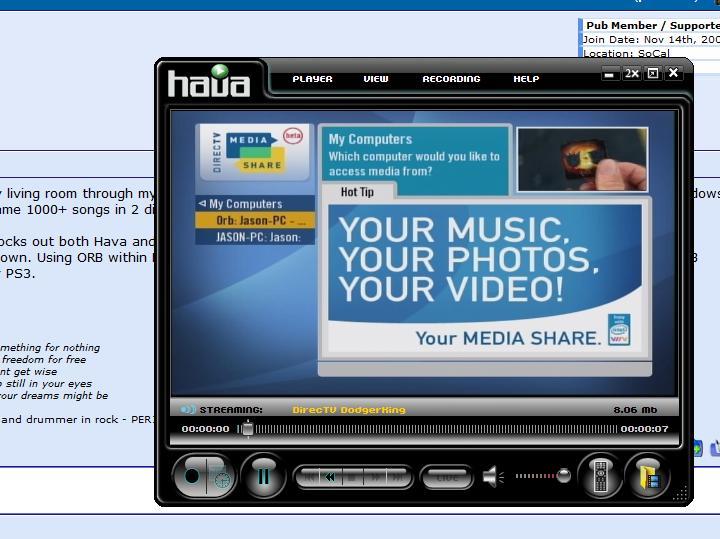Open the Help menu

pyautogui.click(x=526, y=79)
